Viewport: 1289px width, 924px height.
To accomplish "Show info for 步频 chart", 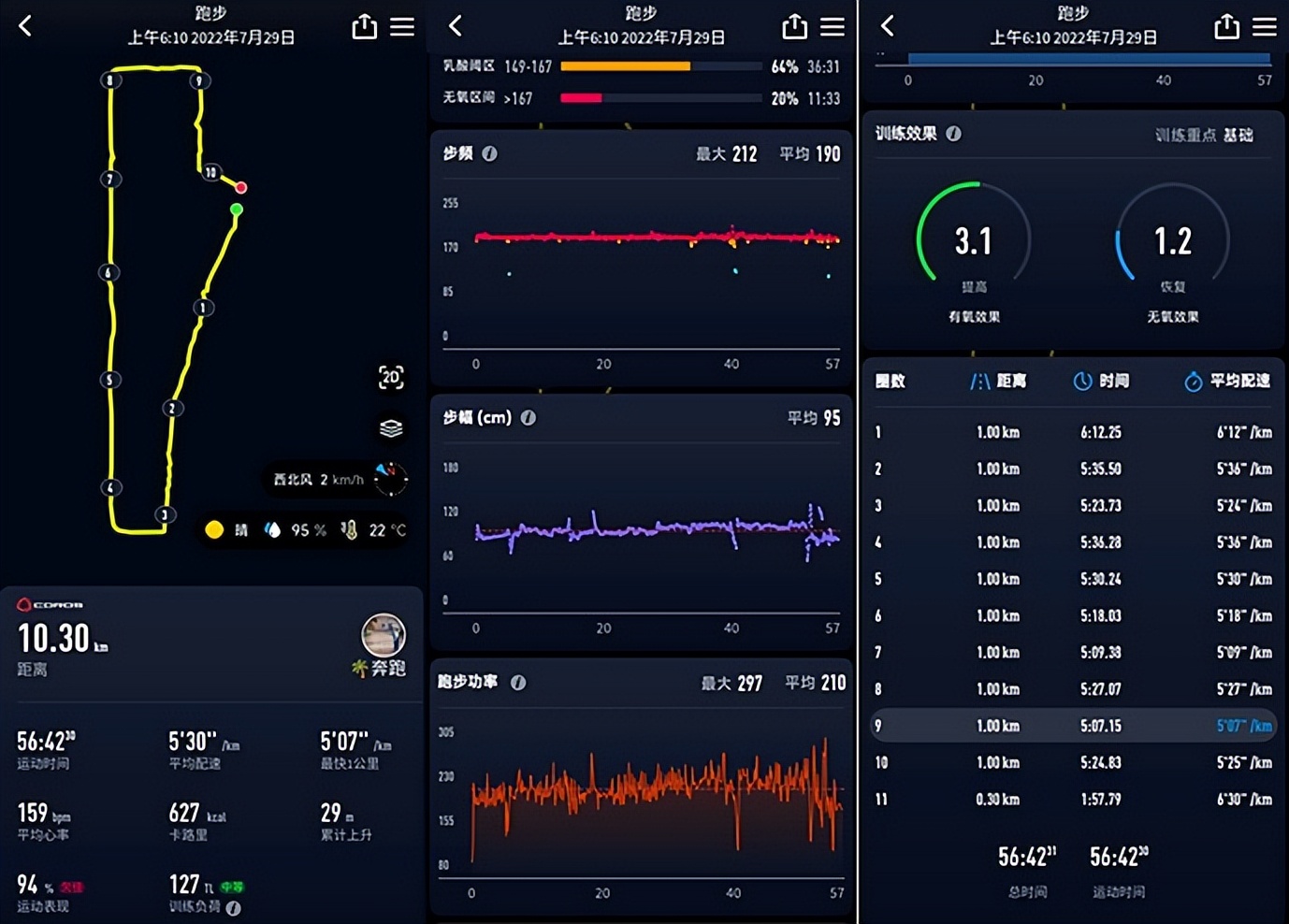I will tap(489, 153).
